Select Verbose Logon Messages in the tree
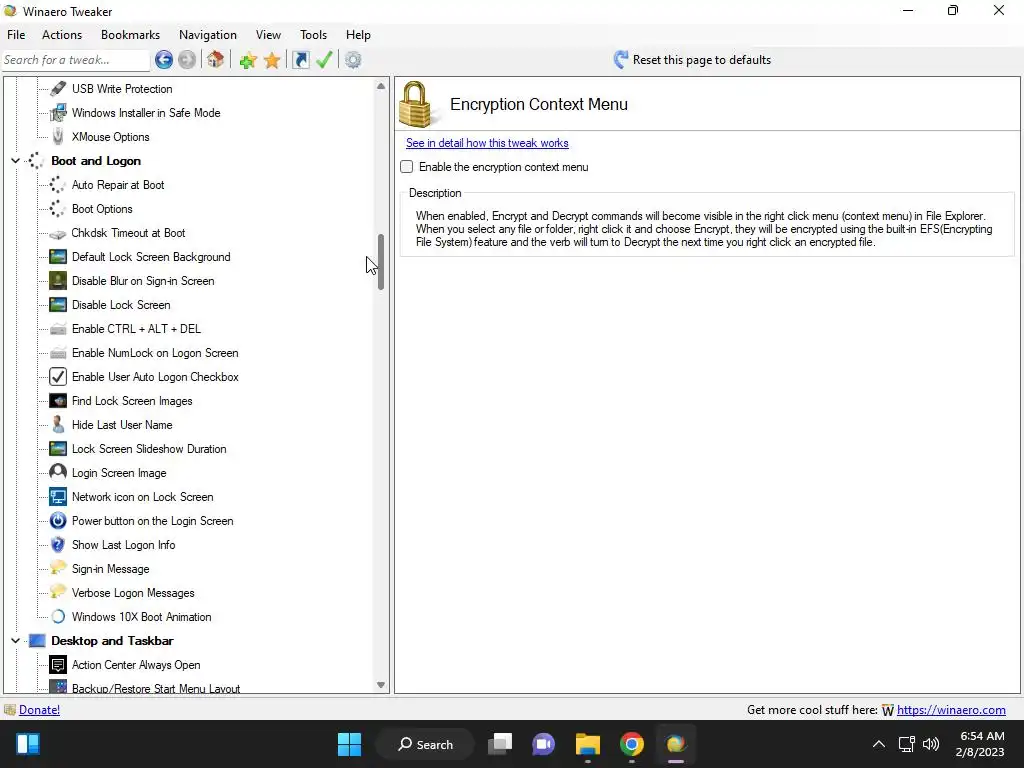 (133, 593)
